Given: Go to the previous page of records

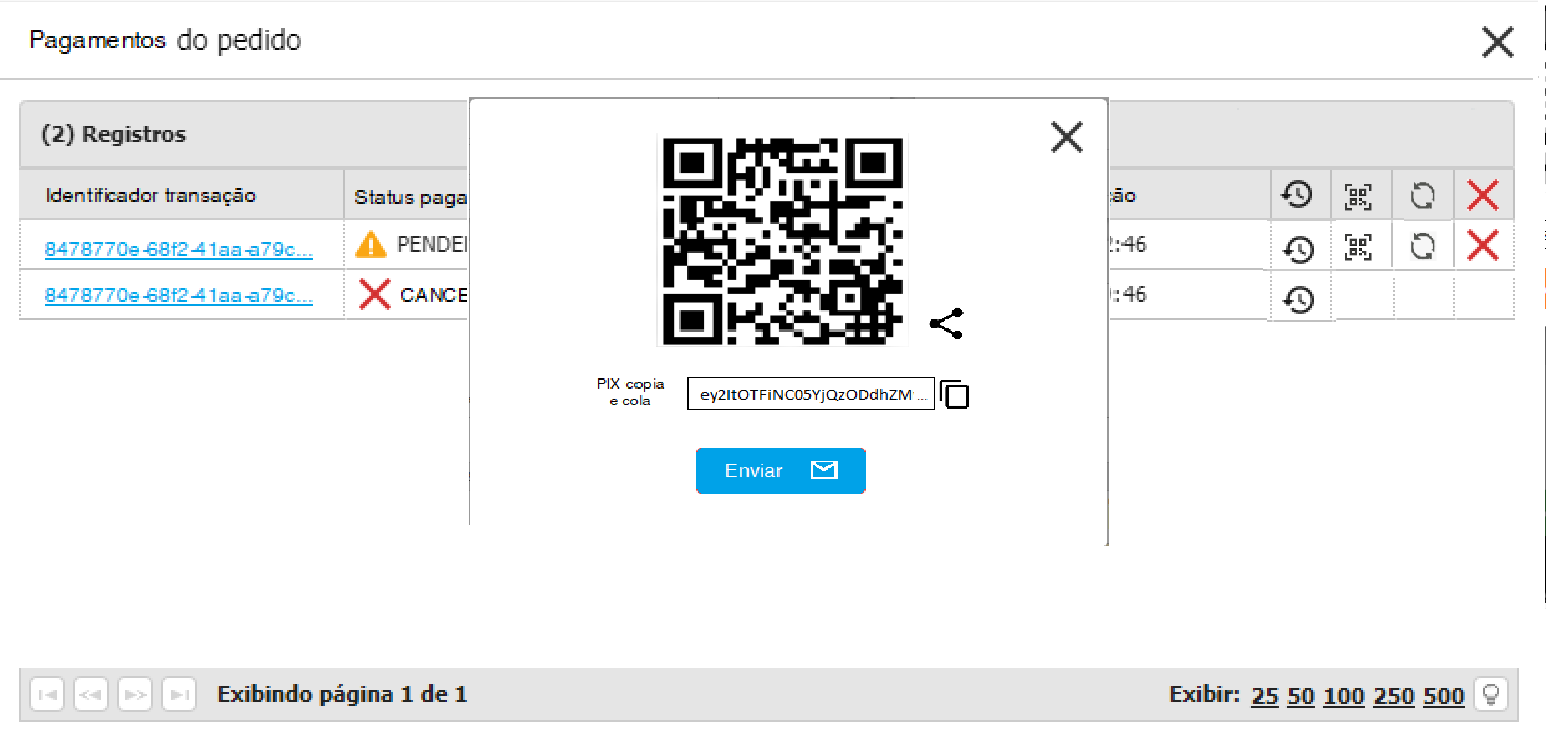Looking at the screenshot, I should click(91, 694).
